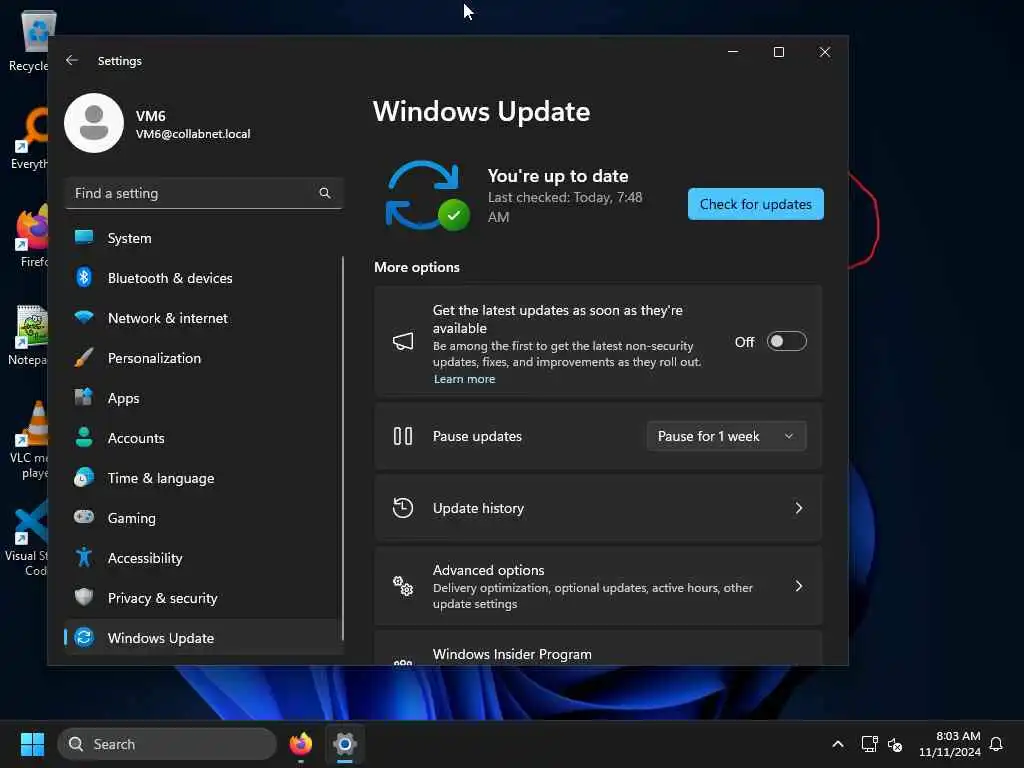The width and height of the screenshot is (1024, 768).
Task: Open the Windows Insider Program entry
Action: pyautogui.click(x=598, y=648)
